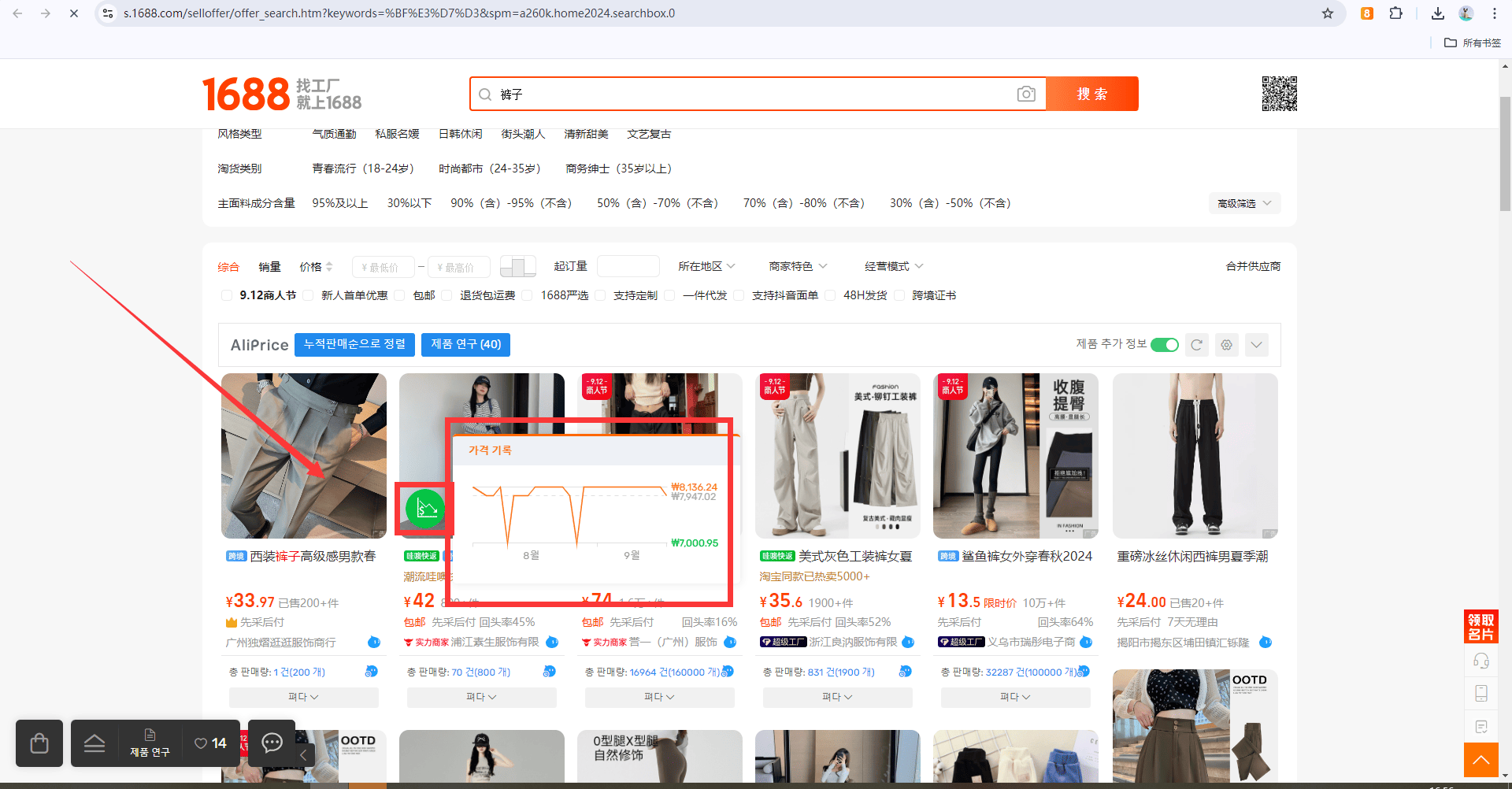
Task: Click the orange back-to-top arrow button
Action: (1480, 760)
